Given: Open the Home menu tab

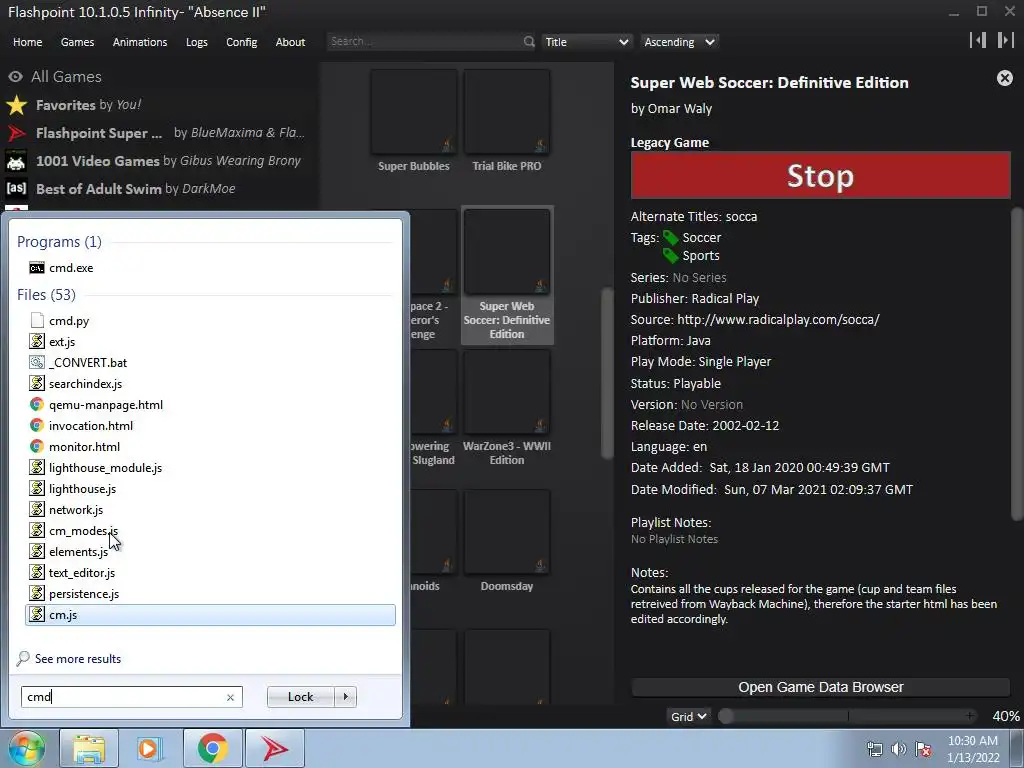Looking at the screenshot, I should point(27,42).
